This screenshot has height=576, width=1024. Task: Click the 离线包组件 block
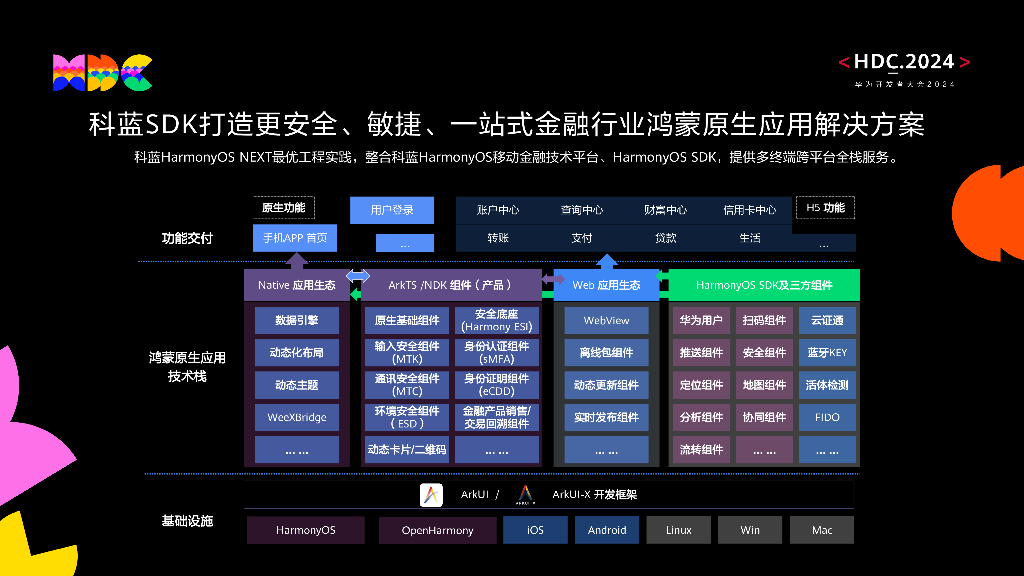[607, 353]
